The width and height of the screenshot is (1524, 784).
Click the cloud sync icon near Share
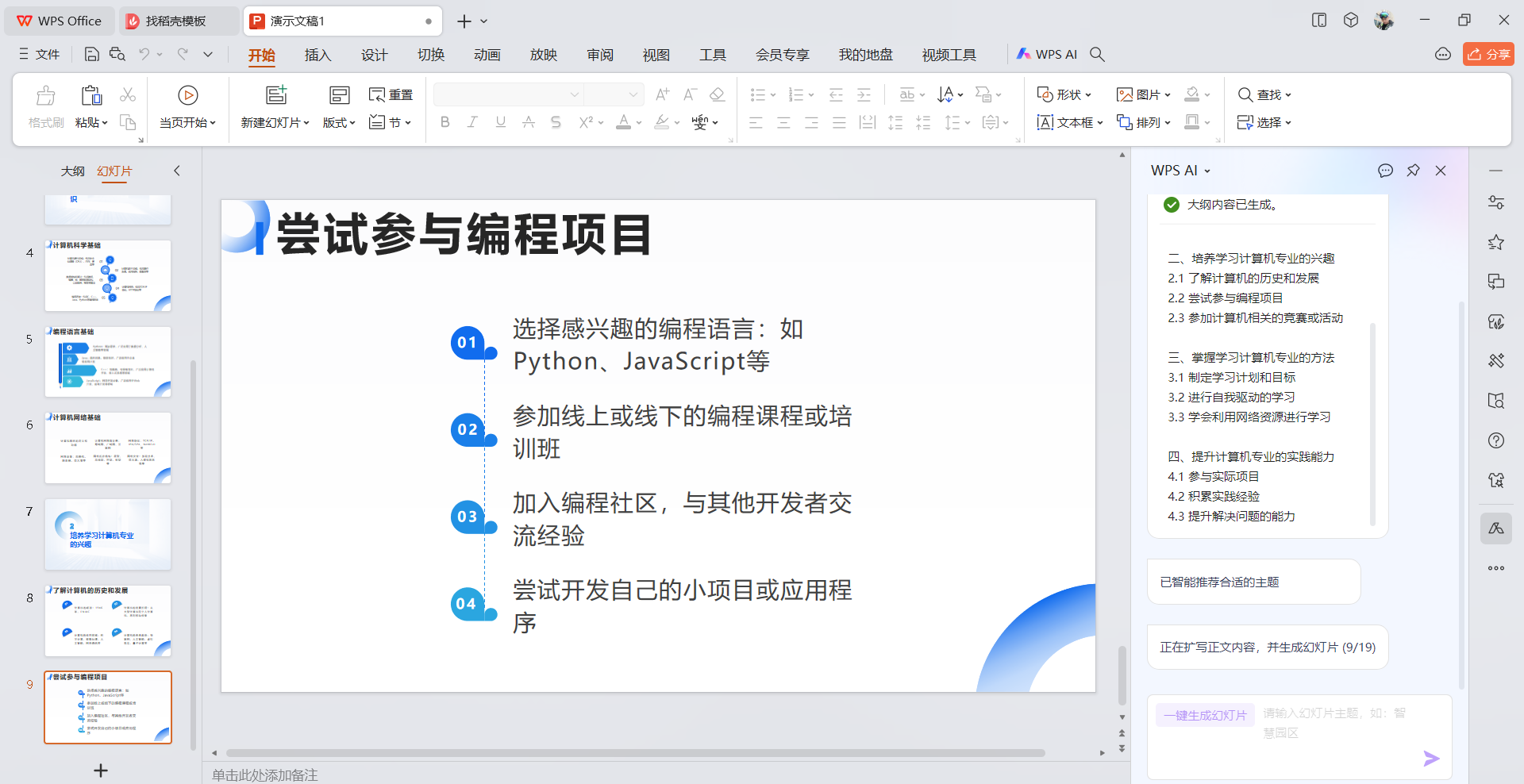coord(1443,54)
